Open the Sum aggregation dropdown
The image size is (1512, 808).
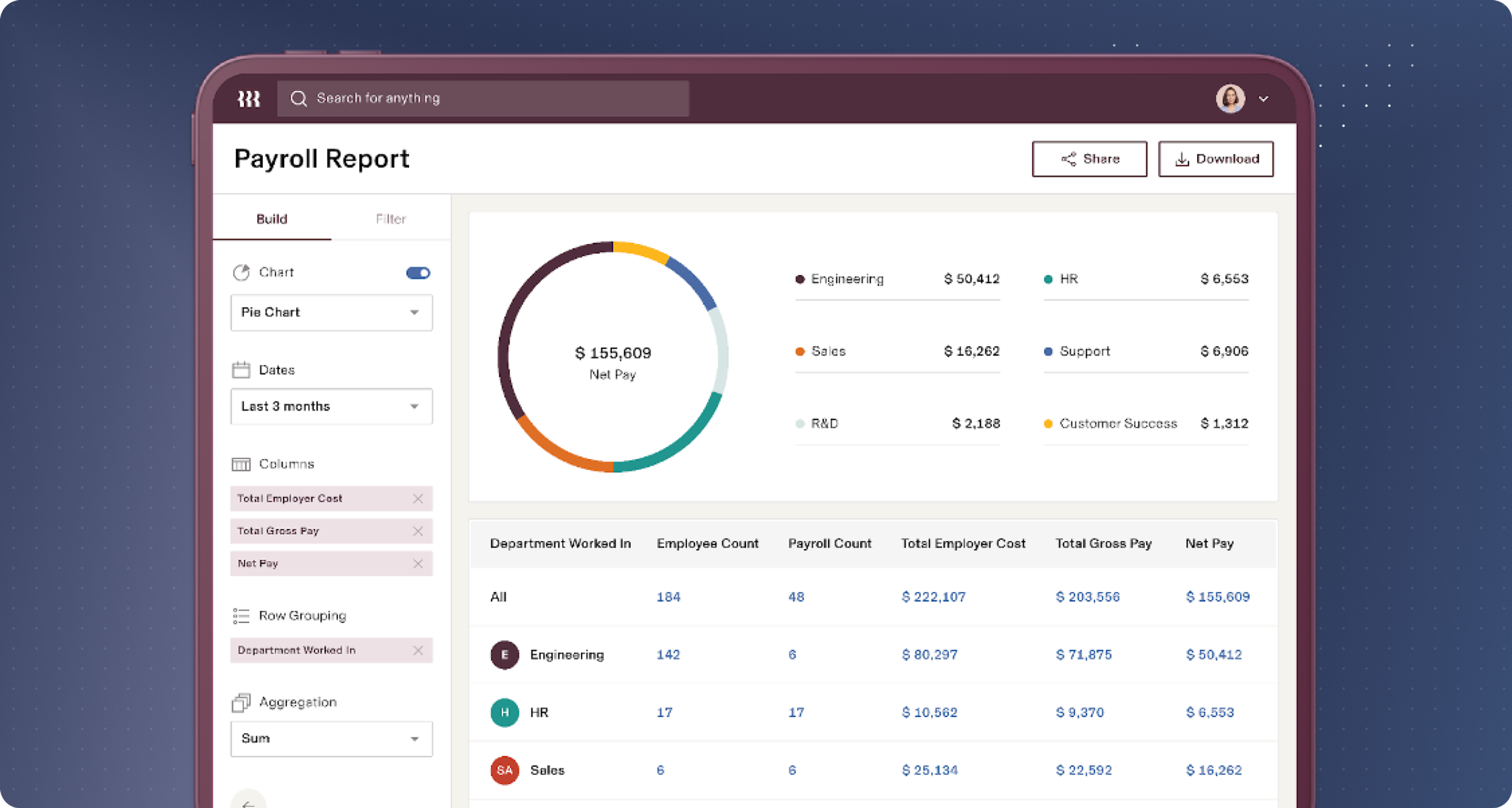(332, 739)
